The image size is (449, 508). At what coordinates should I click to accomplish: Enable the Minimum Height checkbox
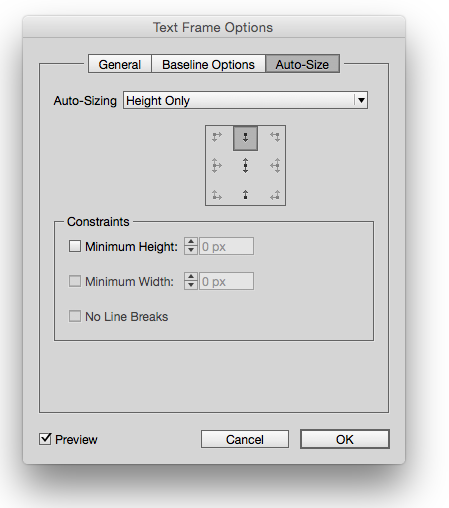pyautogui.click(x=75, y=246)
